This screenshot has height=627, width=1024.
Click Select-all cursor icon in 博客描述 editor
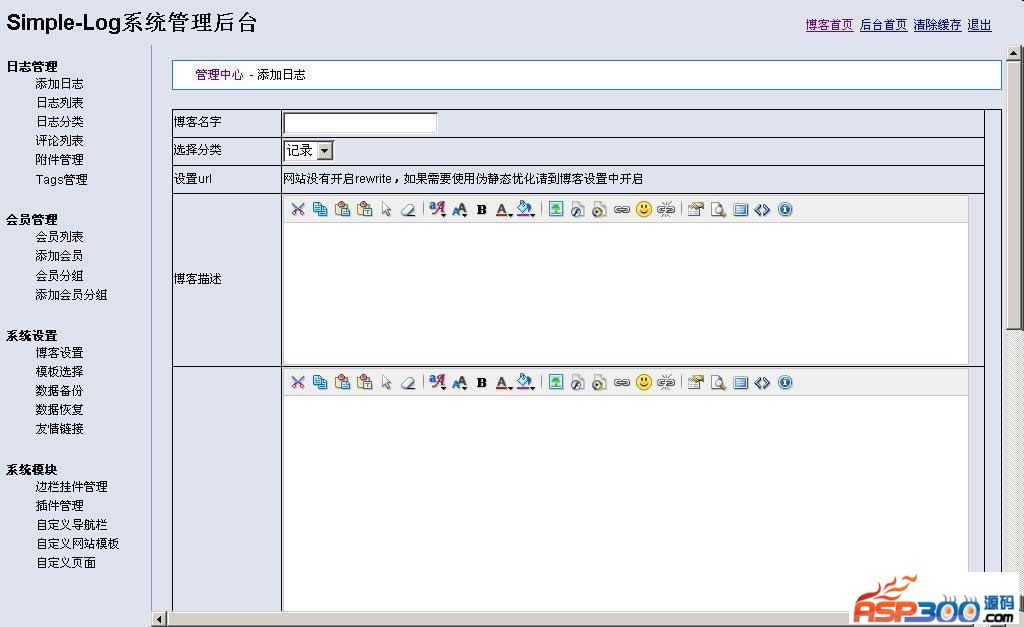[387, 209]
